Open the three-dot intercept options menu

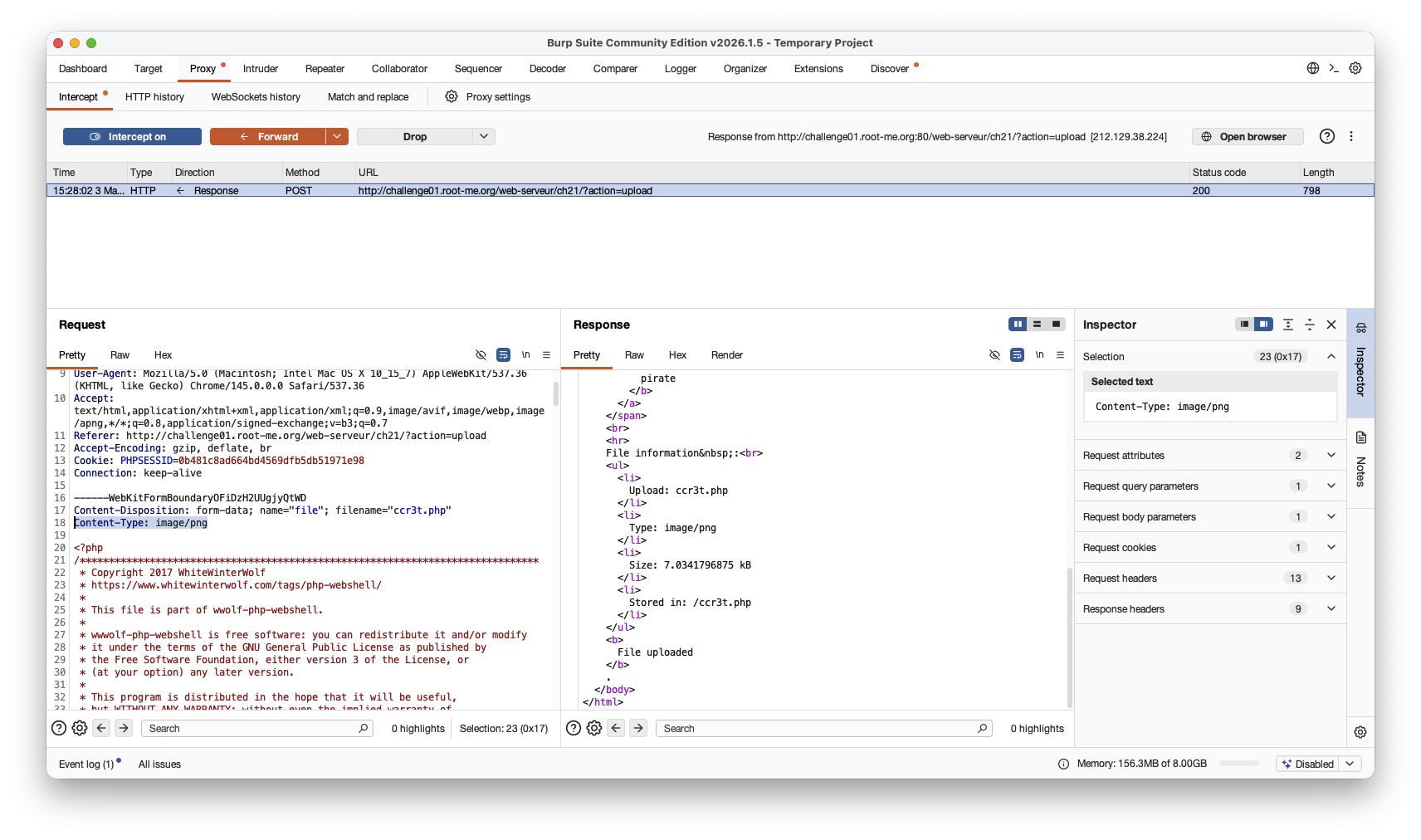point(1351,136)
